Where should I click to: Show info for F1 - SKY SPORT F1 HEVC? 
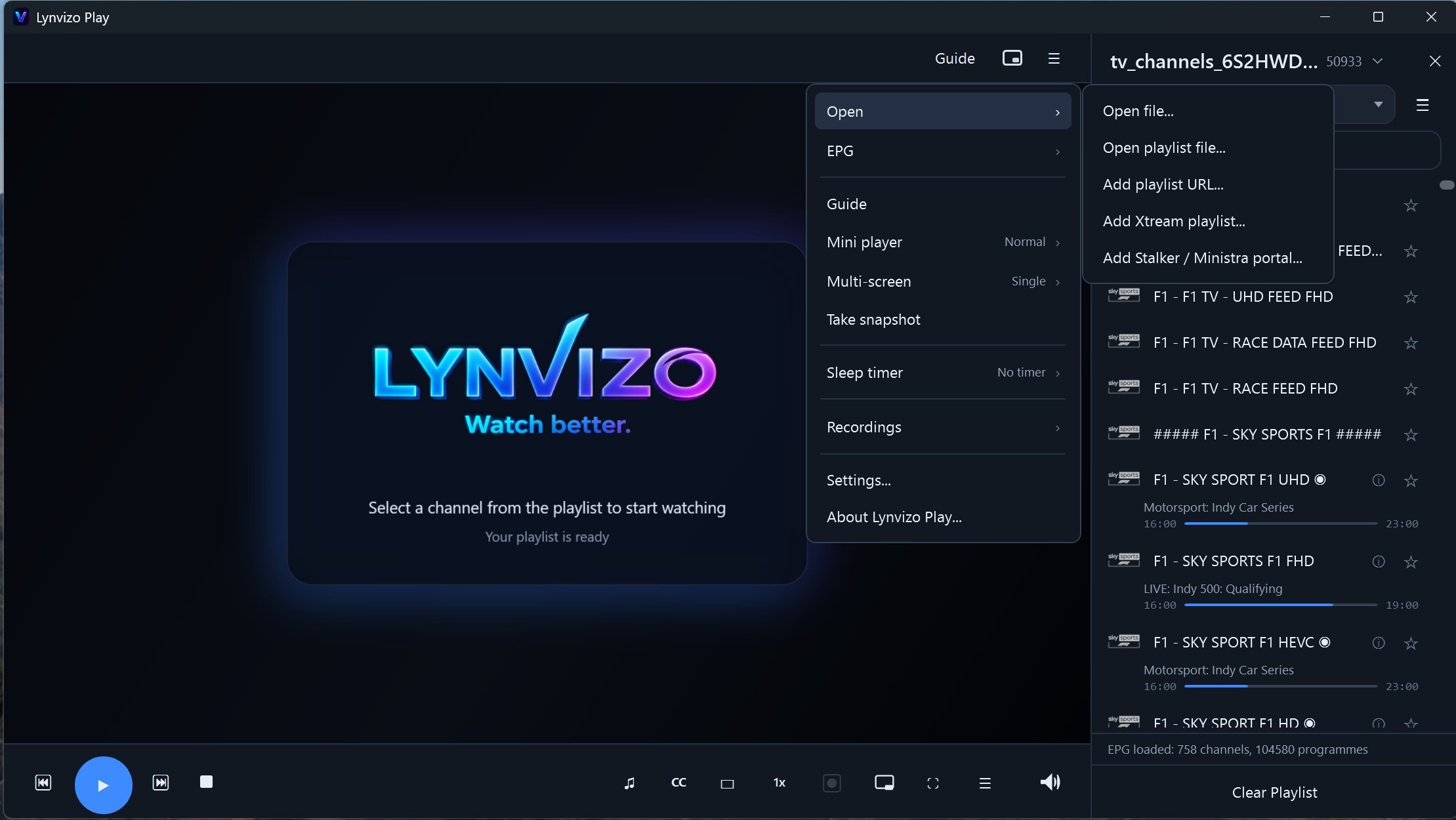pyautogui.click(x=1378, y=643)
